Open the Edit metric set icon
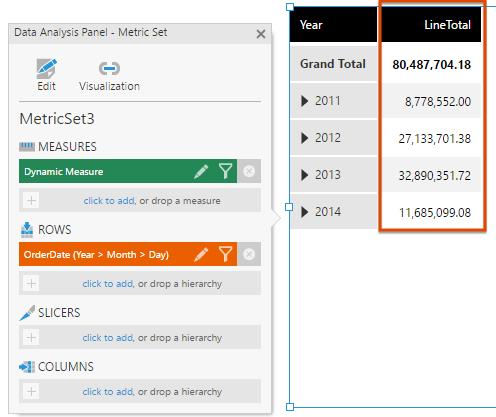Image resolution: width=496 pixels, height=417 pixels. 46,69
